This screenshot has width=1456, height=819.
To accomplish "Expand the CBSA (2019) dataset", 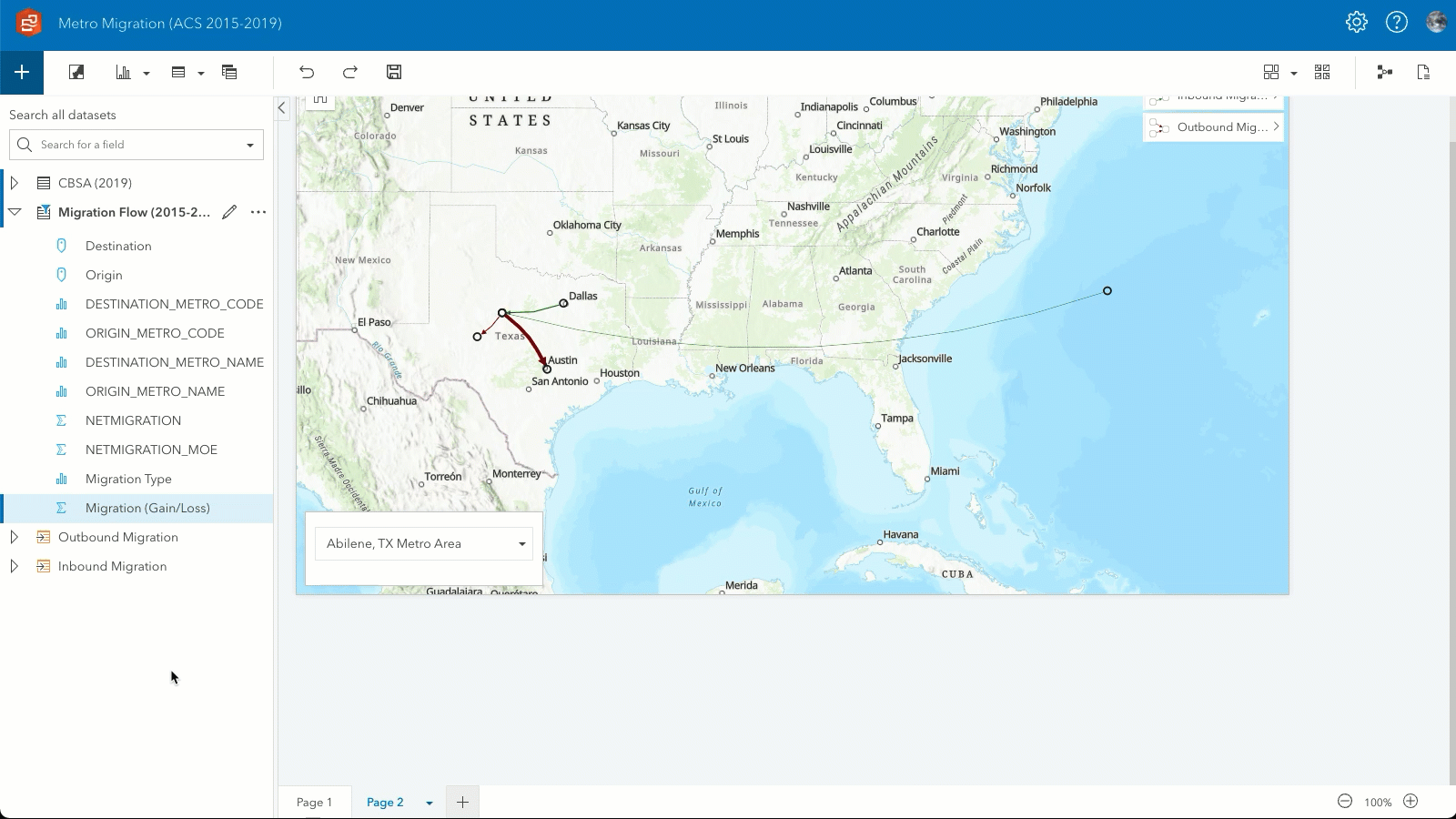I will tap(15, 183).
